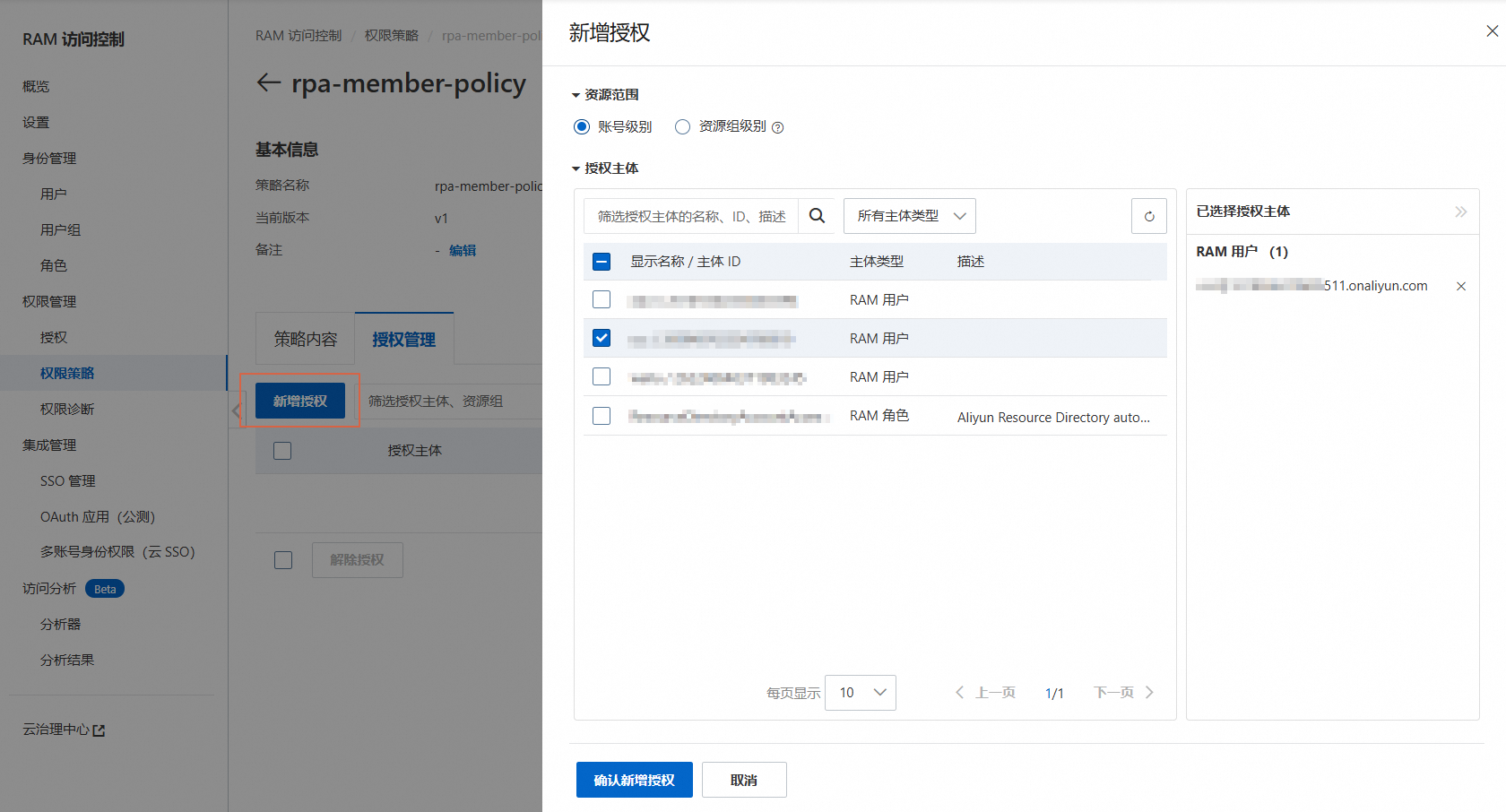The width and height of the screenshot is (1506, 812).
Task: Click the blue 新增授权 button
Action: 300,401
